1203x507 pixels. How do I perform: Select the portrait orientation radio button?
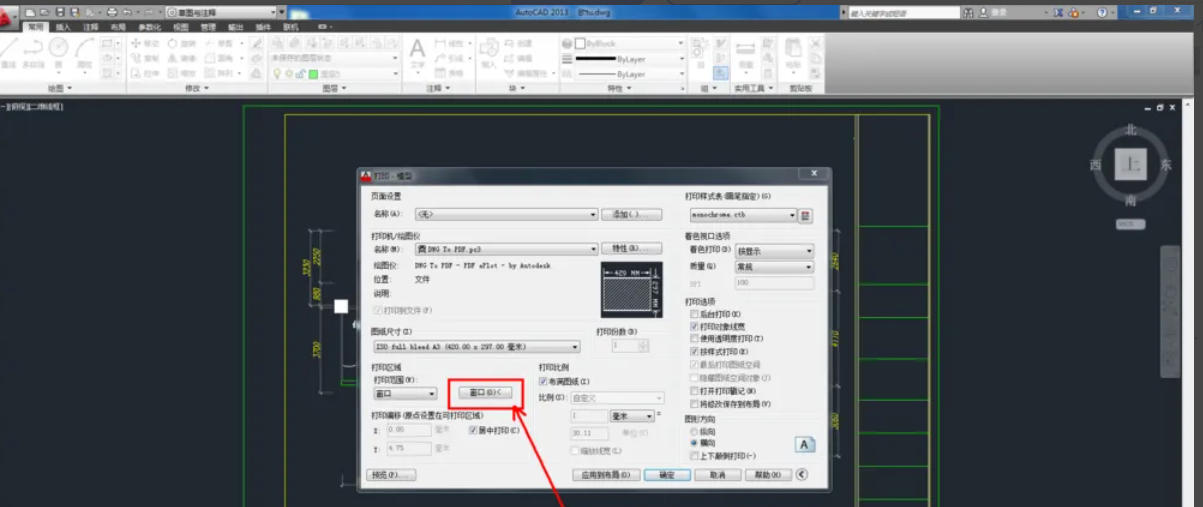(x=695, y=431)
